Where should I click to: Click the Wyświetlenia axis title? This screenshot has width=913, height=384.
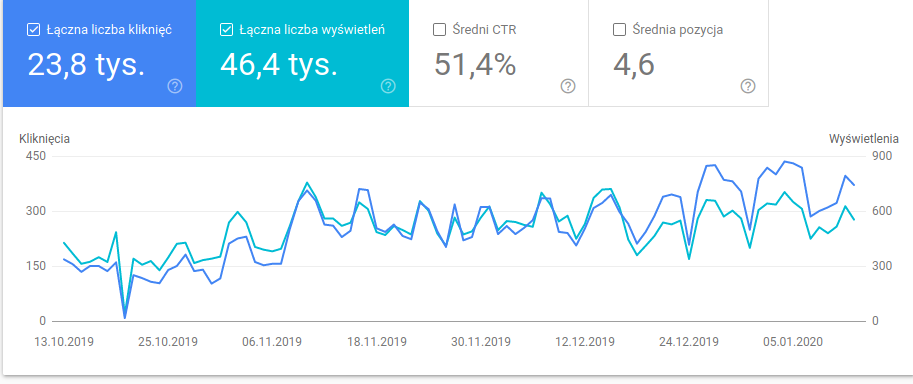click(864, 139)
